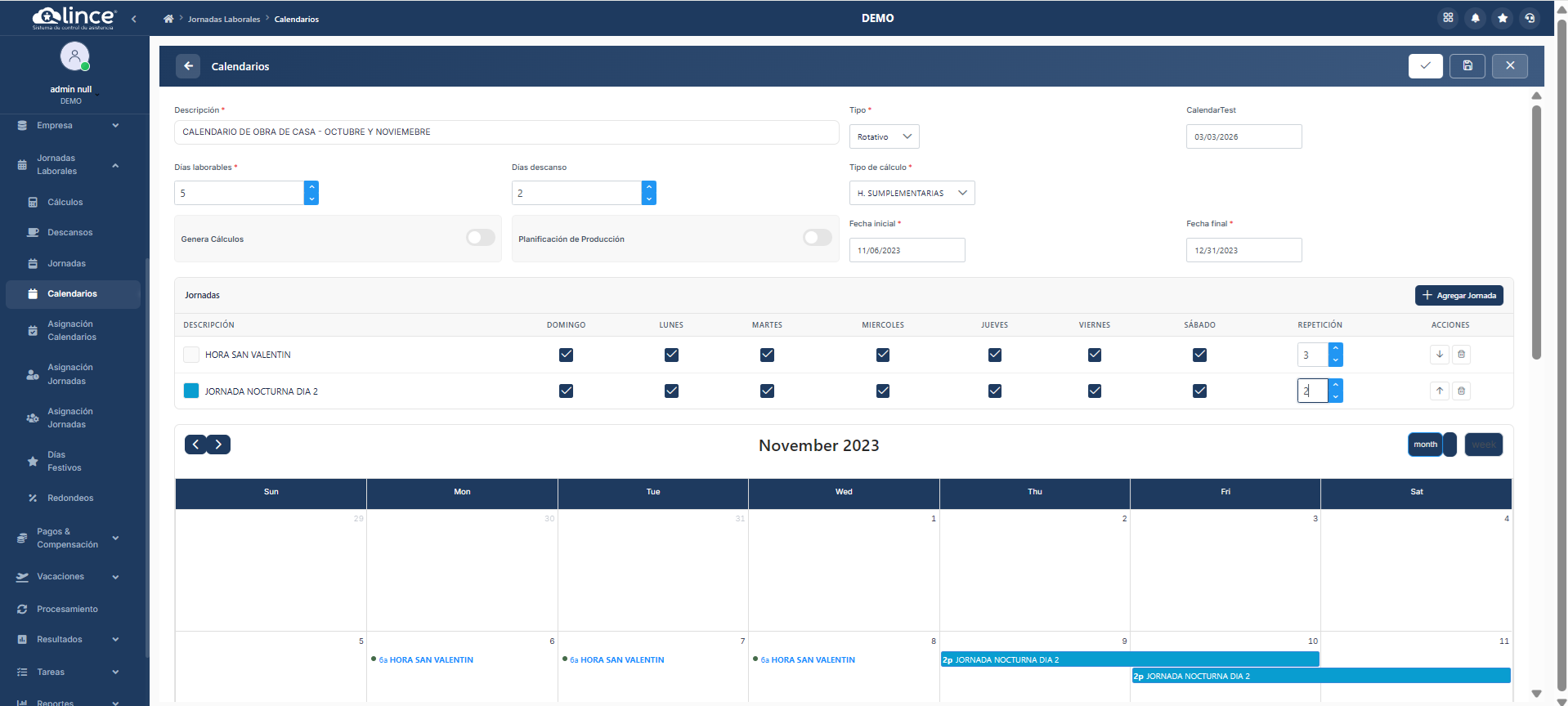Open Descansos in sidebar
Screen dimensions: 1568x706
[69, 232]
